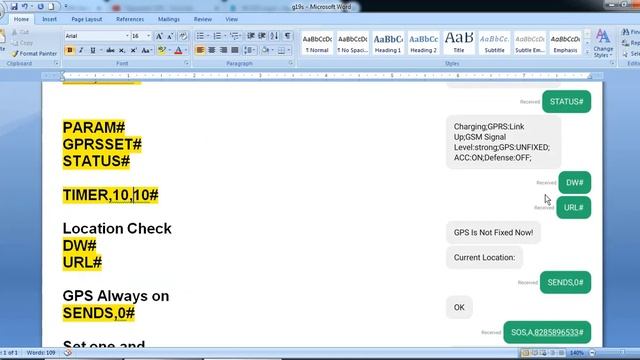Open the Arial font name dropdown

127,36
